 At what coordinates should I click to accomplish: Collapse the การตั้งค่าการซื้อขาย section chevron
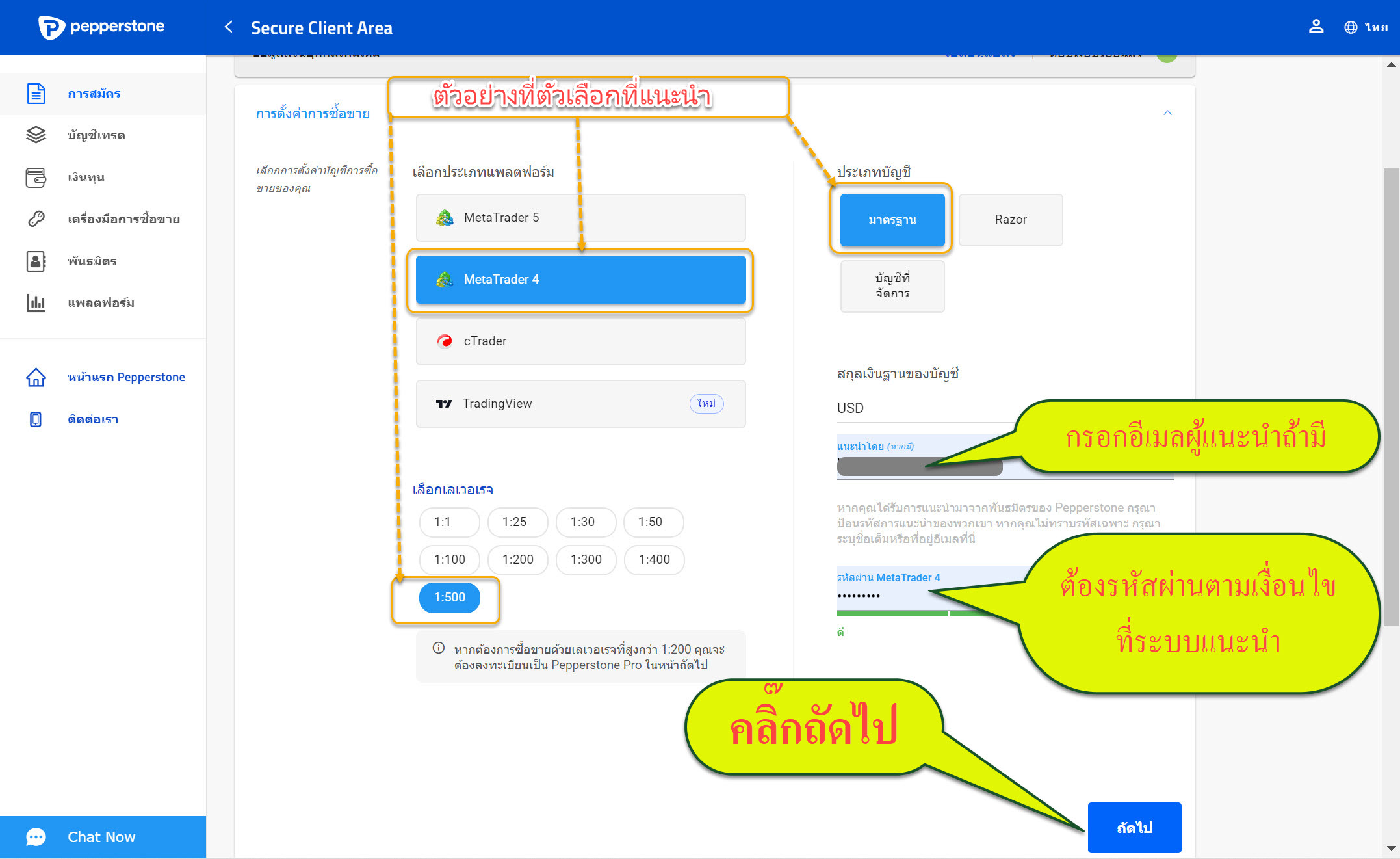coord(1167,113)
